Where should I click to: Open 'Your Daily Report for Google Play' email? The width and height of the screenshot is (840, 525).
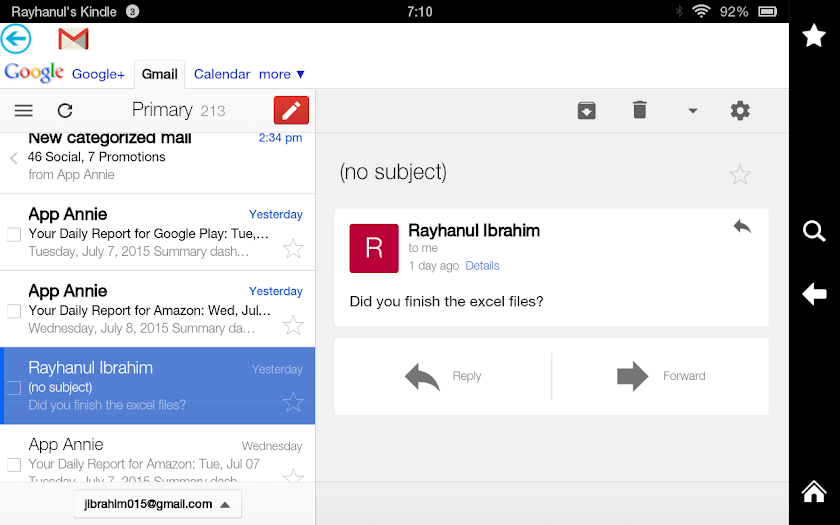[x=158, y=232]
